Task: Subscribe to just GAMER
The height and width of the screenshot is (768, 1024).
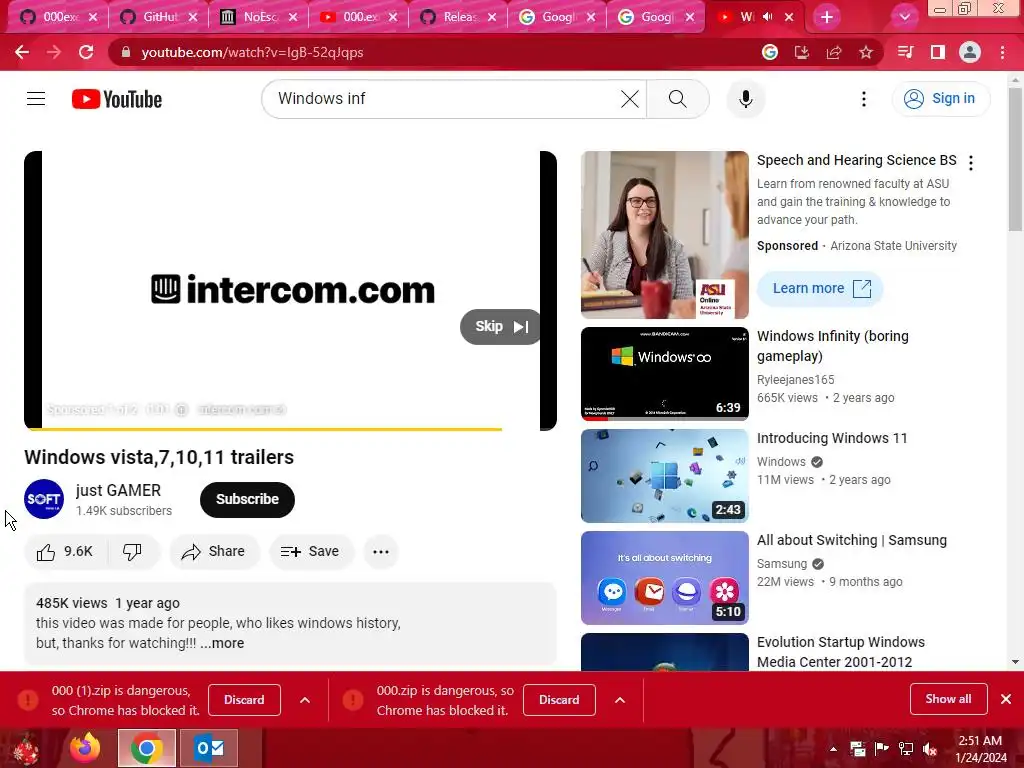Action: pyautogui.click(x=248, y=500)
